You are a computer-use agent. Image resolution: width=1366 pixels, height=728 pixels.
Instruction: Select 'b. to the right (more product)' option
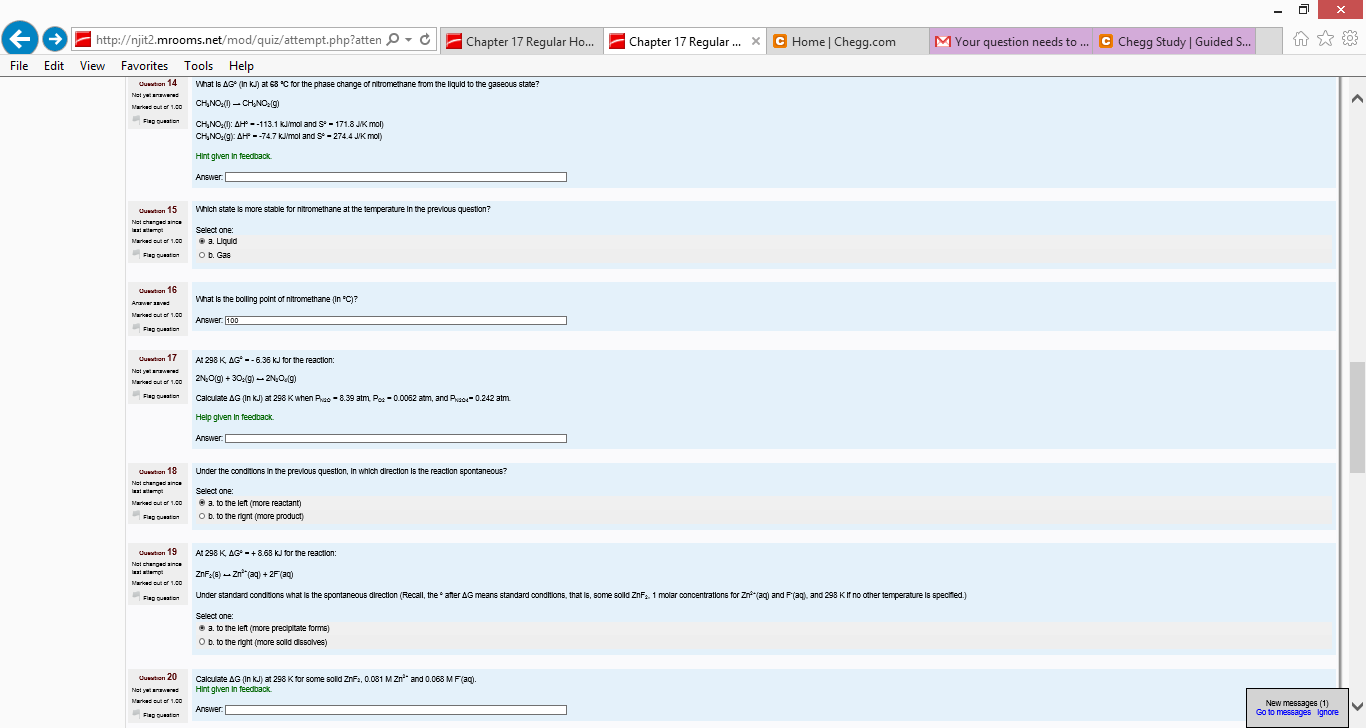pyautogui.click(x=200, y=516)
